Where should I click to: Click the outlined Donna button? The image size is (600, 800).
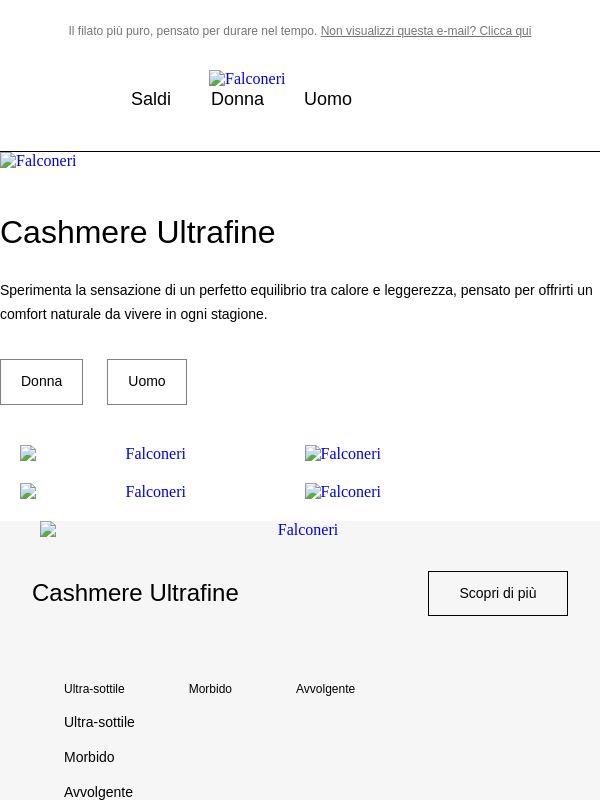(41, 382)
